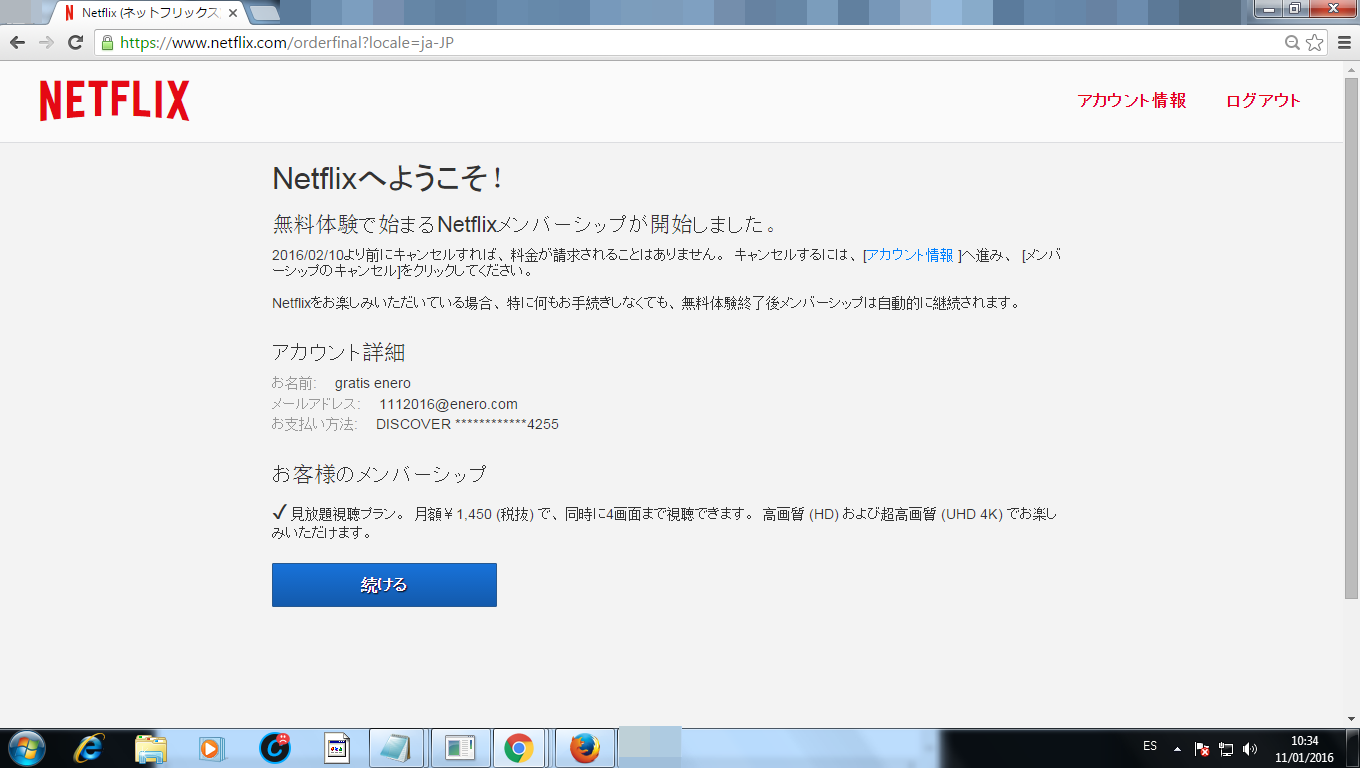Click the checkmark before 見放題視聴プラン

coord(279,513)
